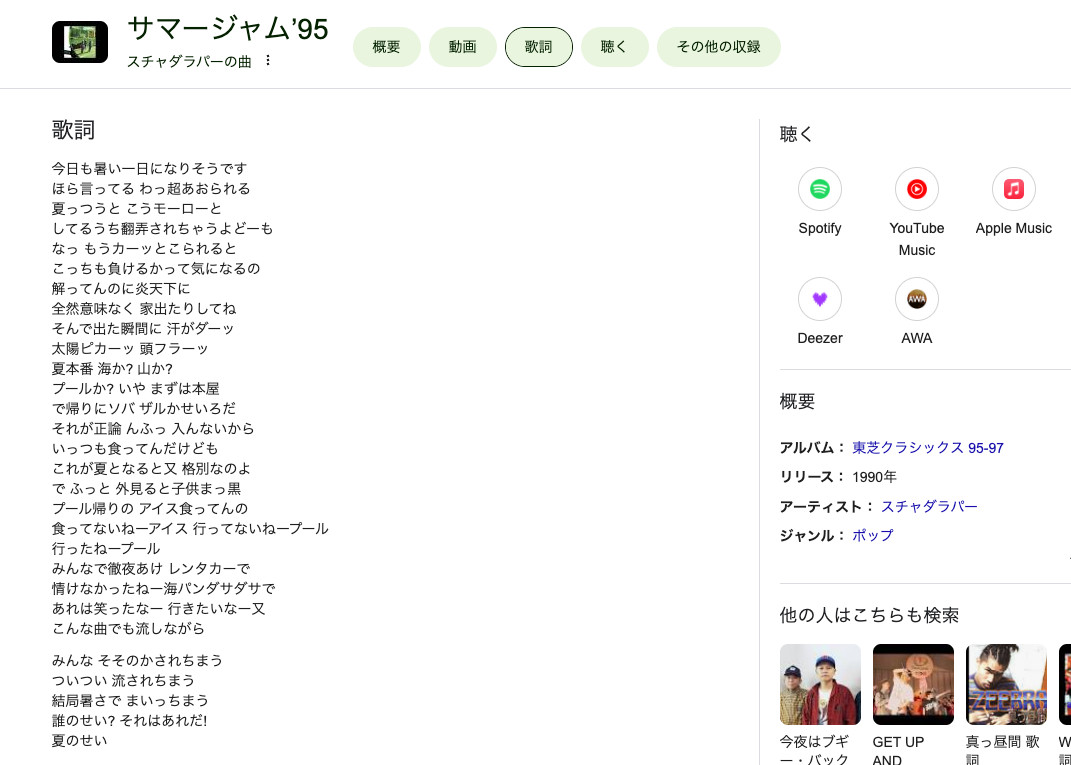1071x765 pixels.
Task: Open YouTube Music icon
Action: coord(917,189)
